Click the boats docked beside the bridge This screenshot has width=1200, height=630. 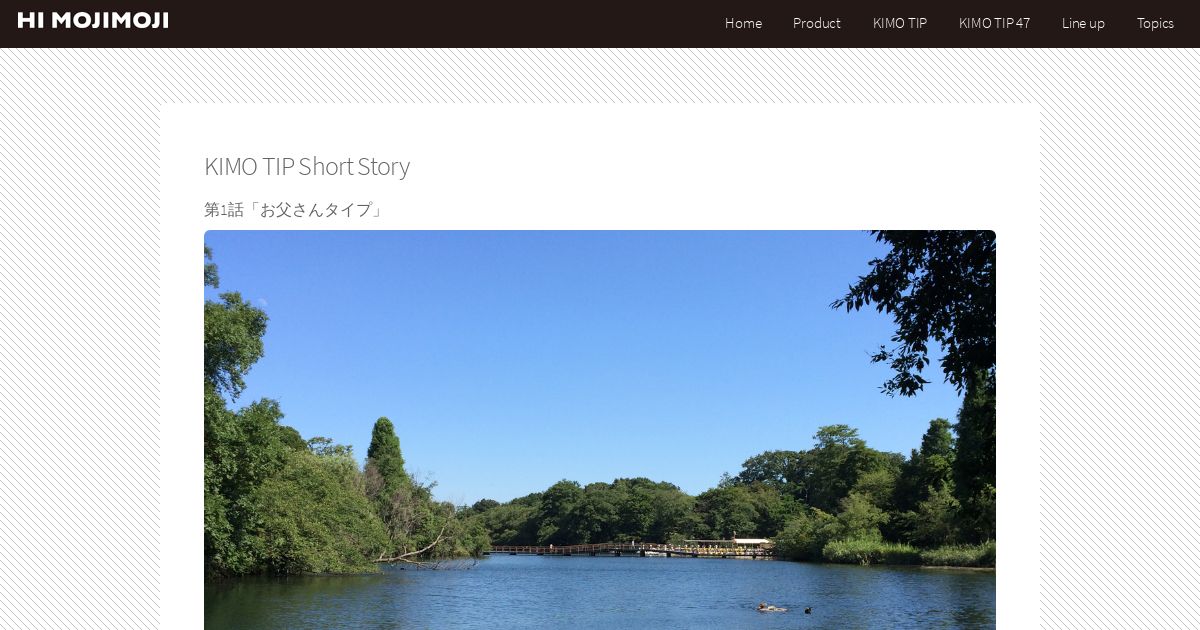pos(720,546)
